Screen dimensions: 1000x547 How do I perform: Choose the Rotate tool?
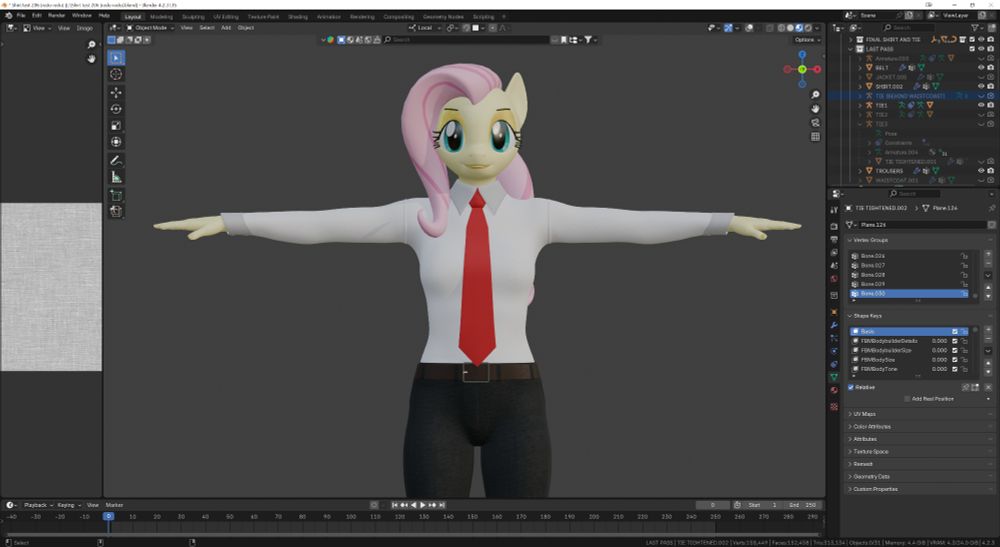[116, 109]
